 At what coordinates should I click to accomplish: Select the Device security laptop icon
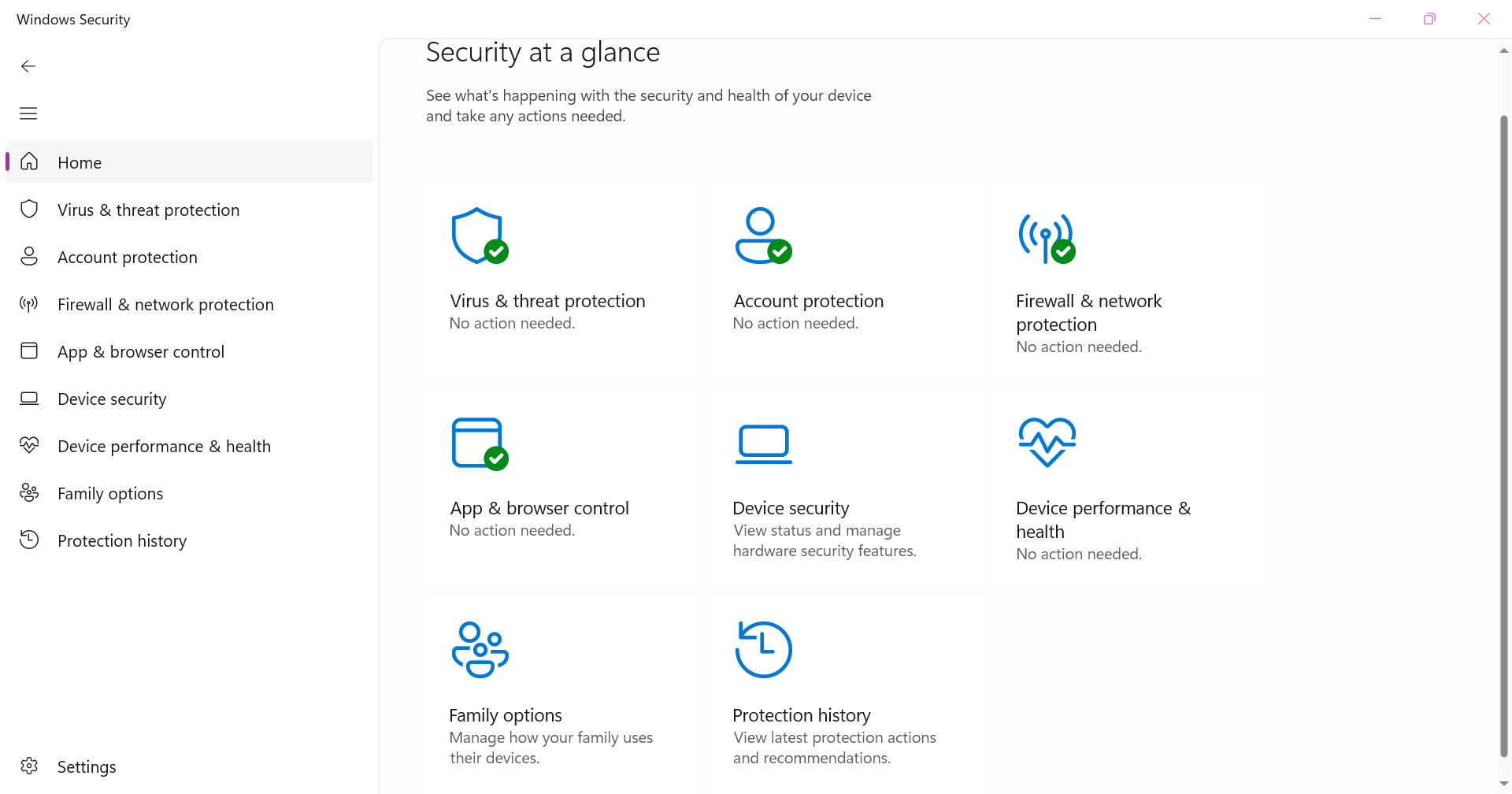point(28,398)
